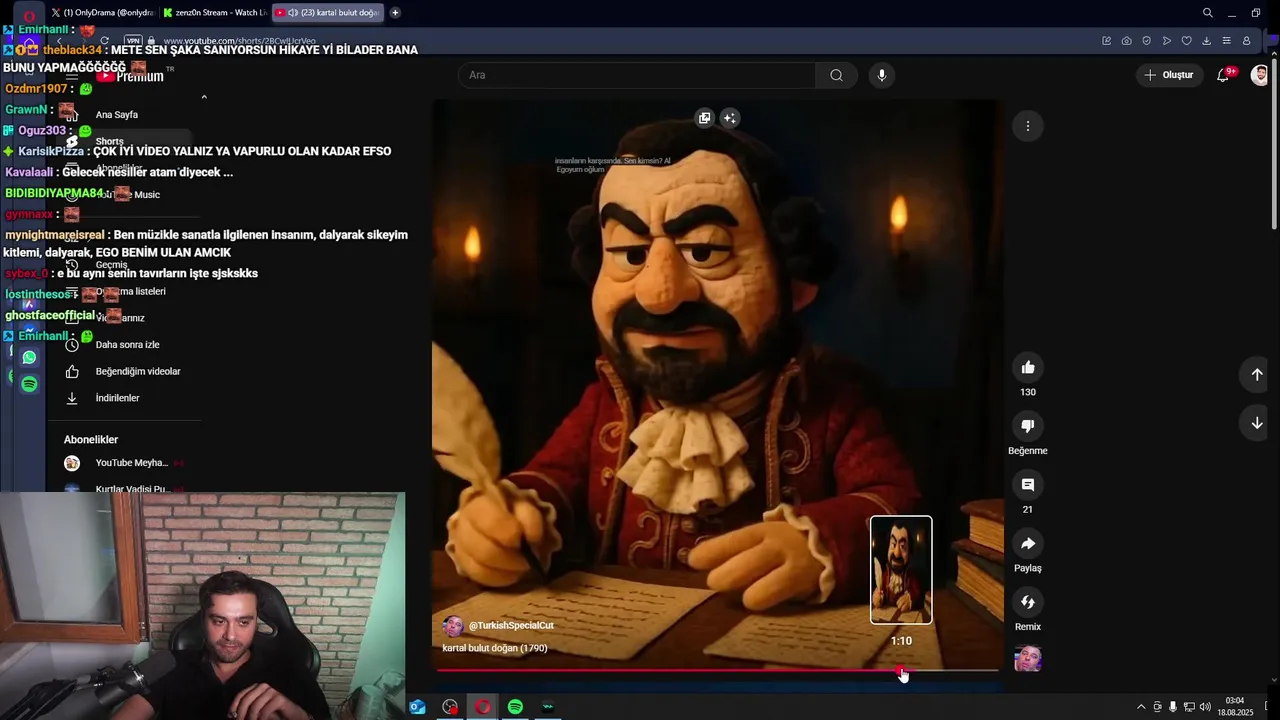Click the magnifier search button

click(x=836, y=75)
